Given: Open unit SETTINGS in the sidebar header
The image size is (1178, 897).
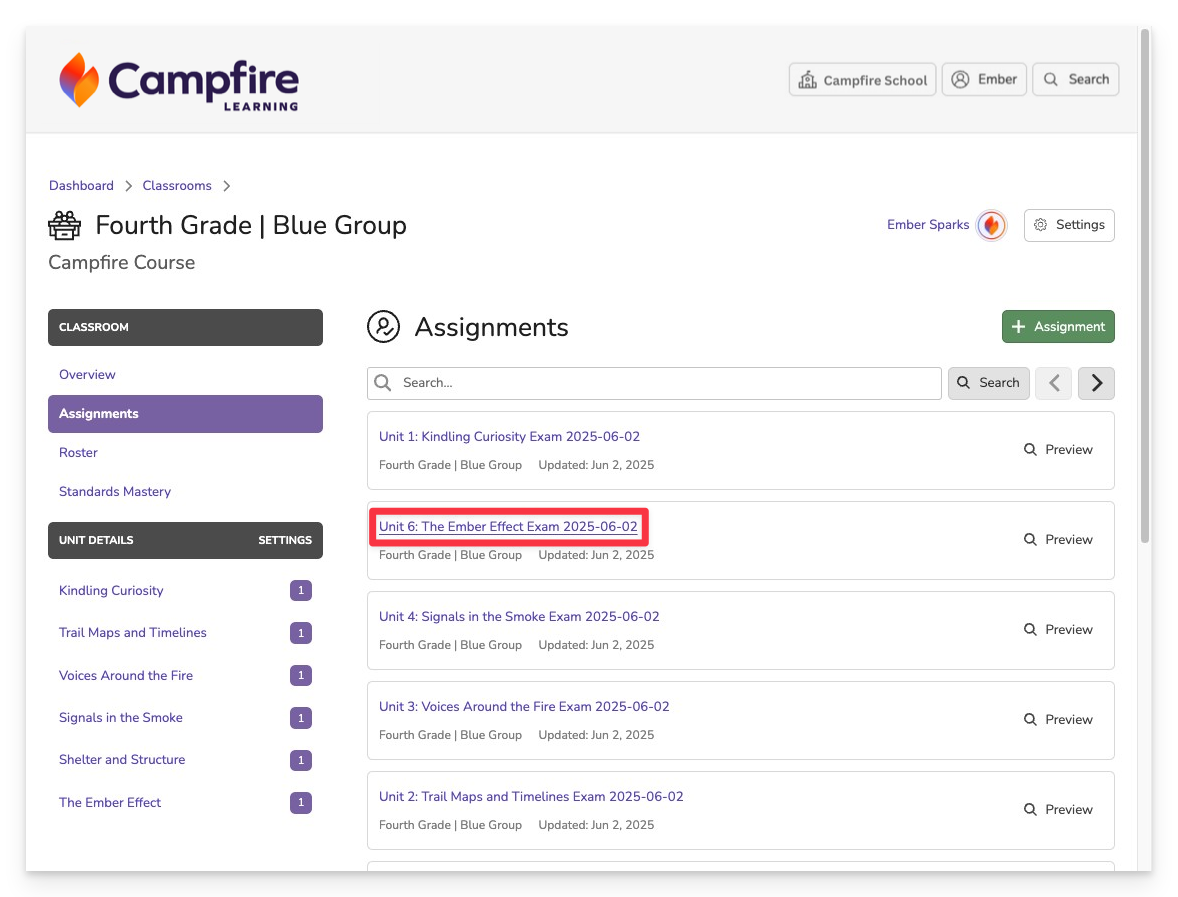Looking at the screenshot, I should tap(285, 540).
